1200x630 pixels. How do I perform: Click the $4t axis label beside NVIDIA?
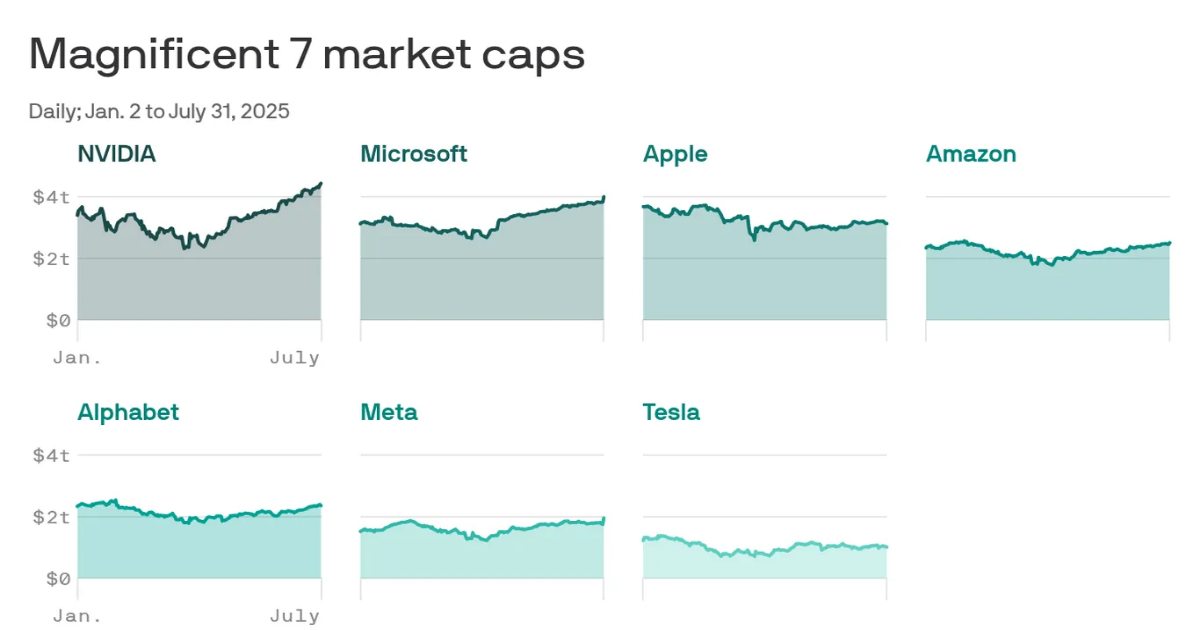[x=51, y=197]
